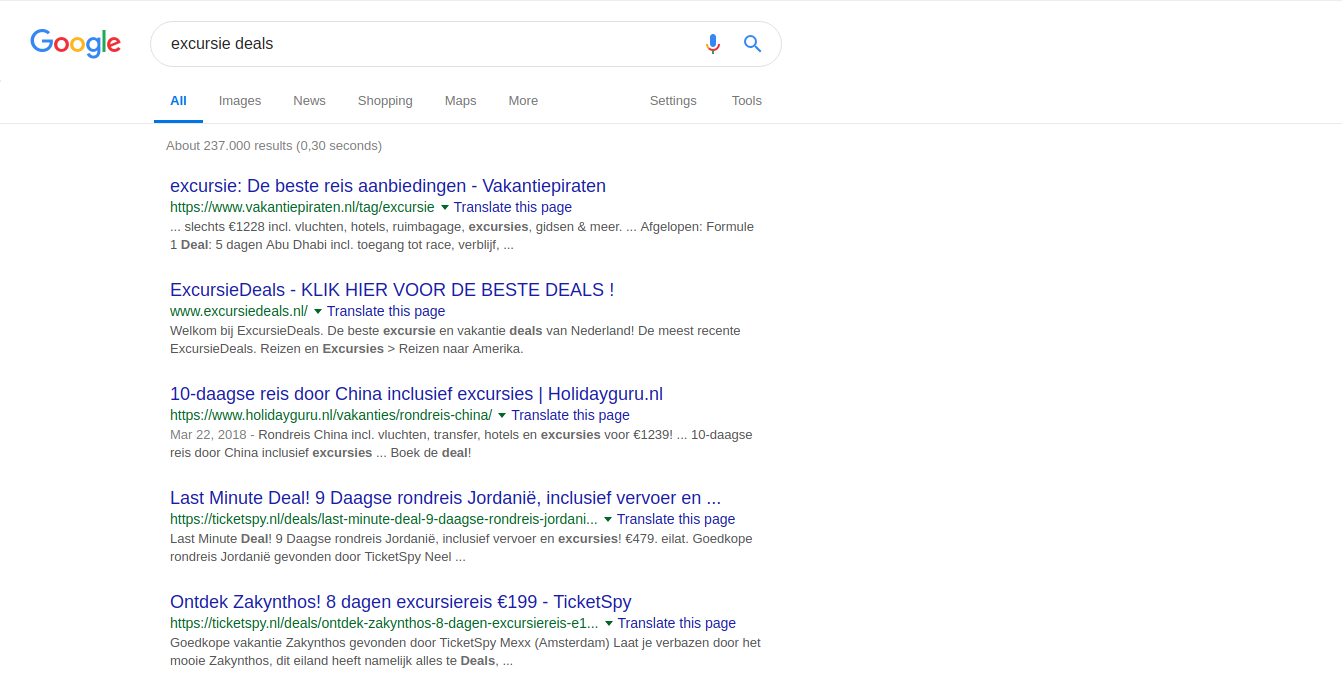
Task: Open search Settings menu
Action: (x=673, y=101)
